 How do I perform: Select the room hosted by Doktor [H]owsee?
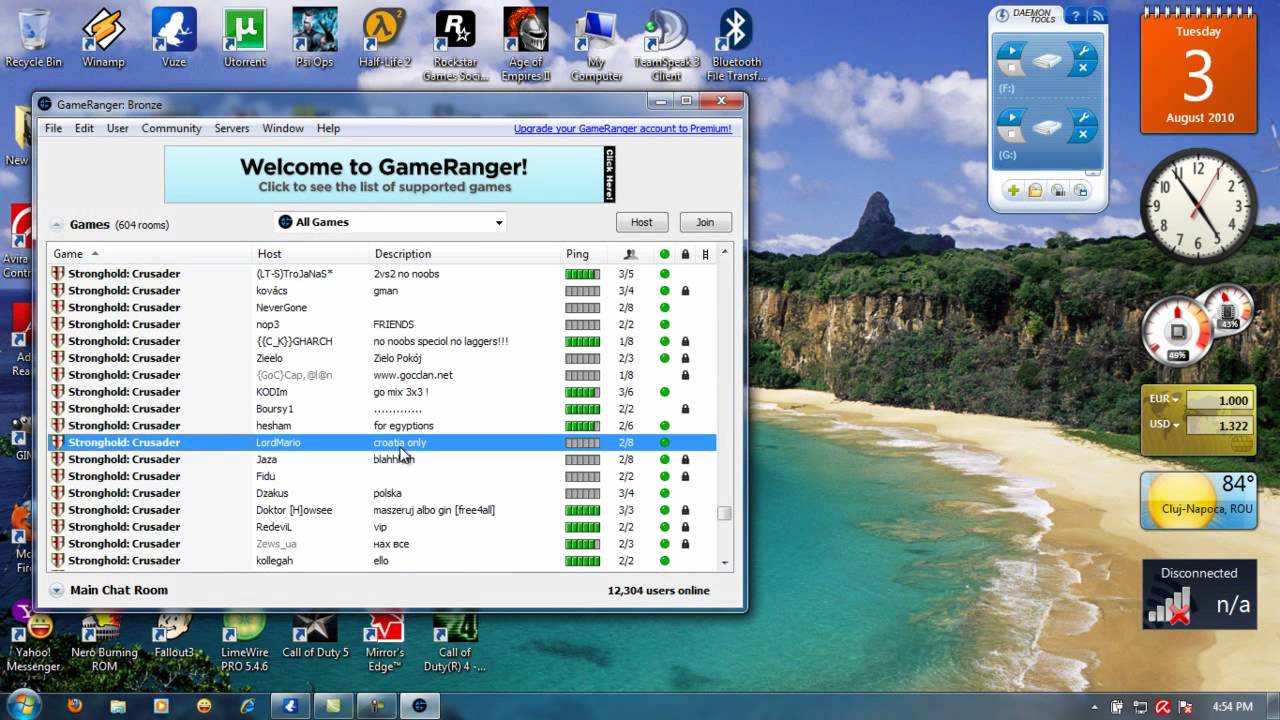pyautogui.click(x=382, y=510)
